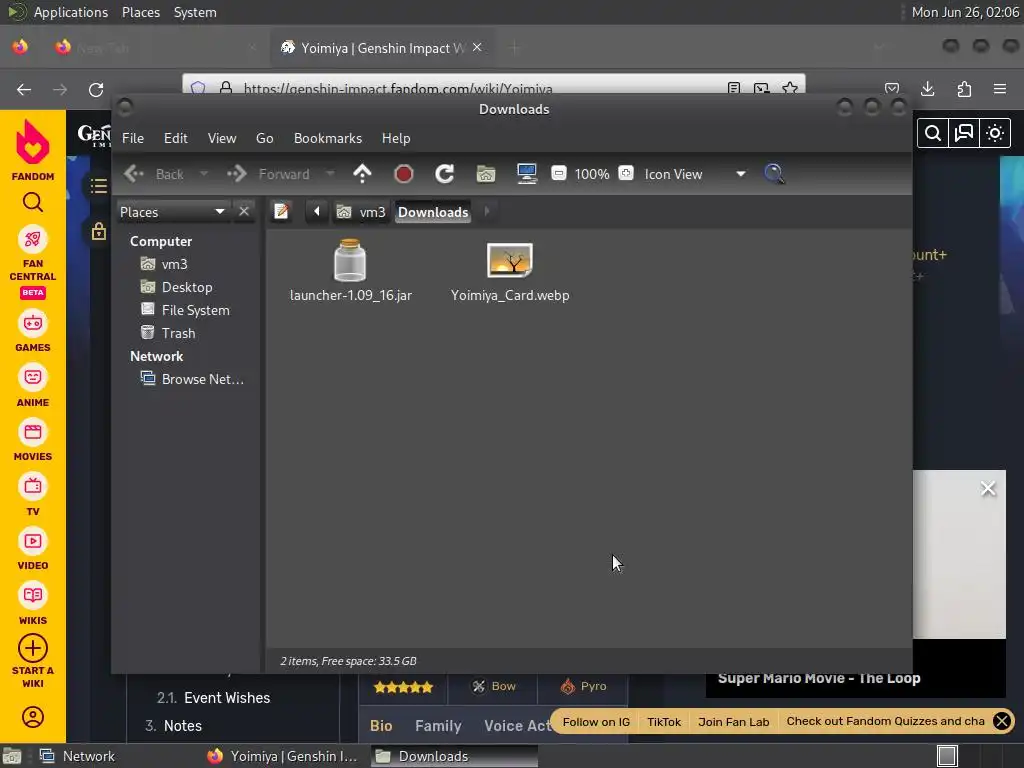Select the Yoimiya_Card.webp image thumbnail
This screenshot has width=1024, height=768.
coord(510,260)
